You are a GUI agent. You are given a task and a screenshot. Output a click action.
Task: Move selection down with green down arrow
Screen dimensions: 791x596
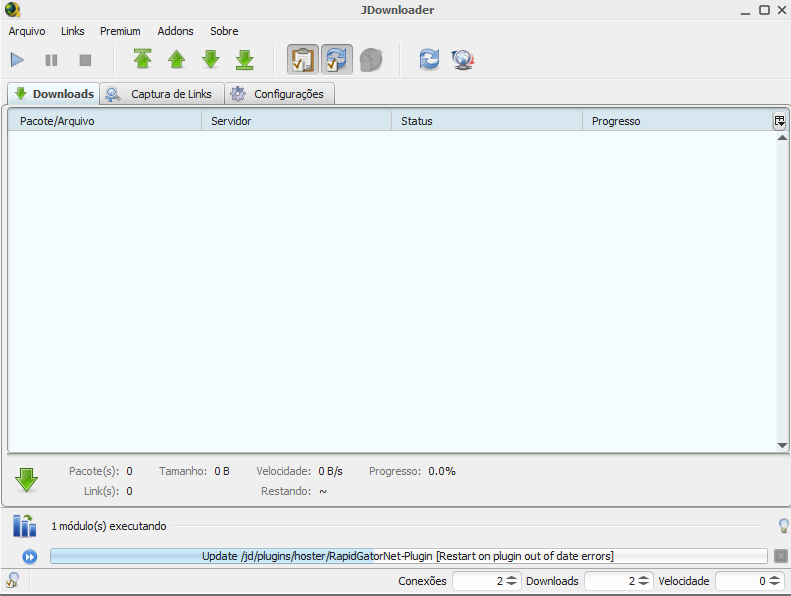point(211,60)
